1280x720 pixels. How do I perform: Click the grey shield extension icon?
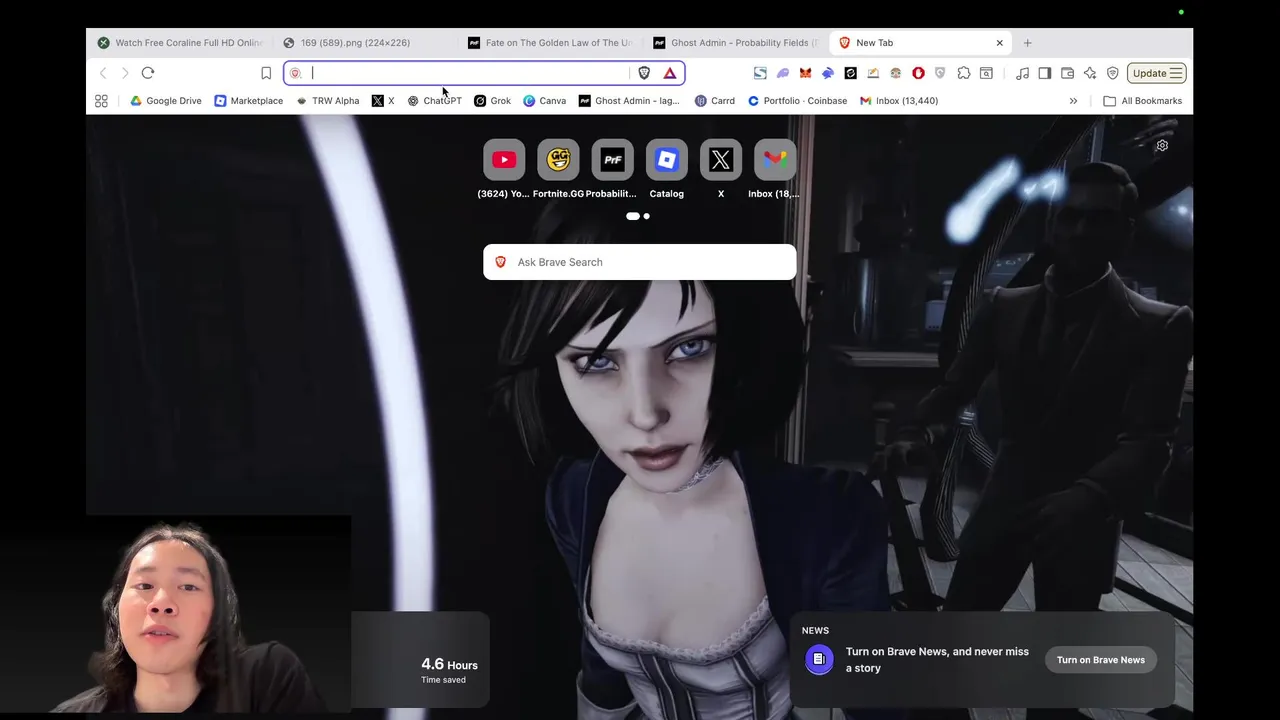(940, 73)
